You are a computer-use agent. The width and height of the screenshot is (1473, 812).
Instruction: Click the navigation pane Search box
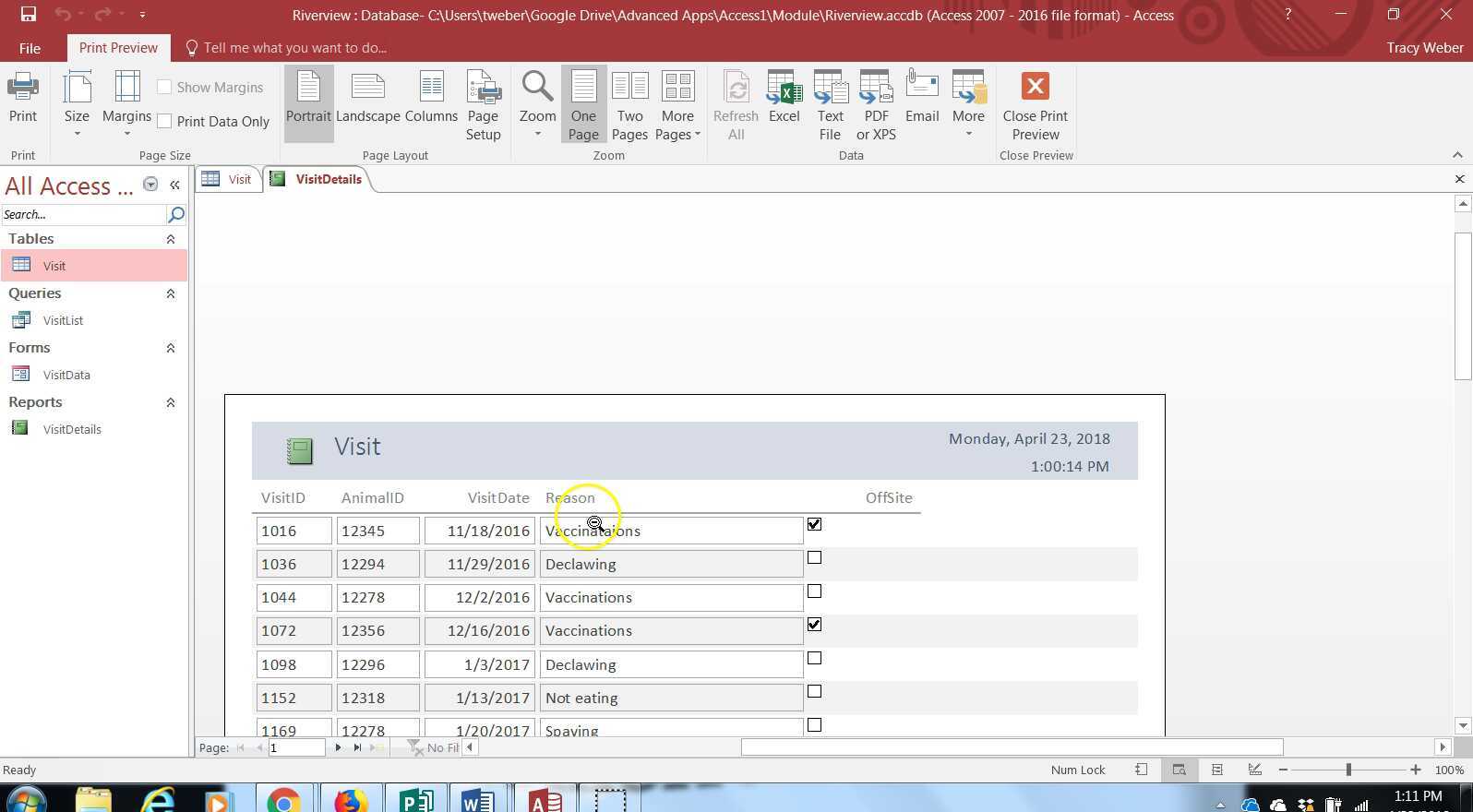click(x=83, y=214)
